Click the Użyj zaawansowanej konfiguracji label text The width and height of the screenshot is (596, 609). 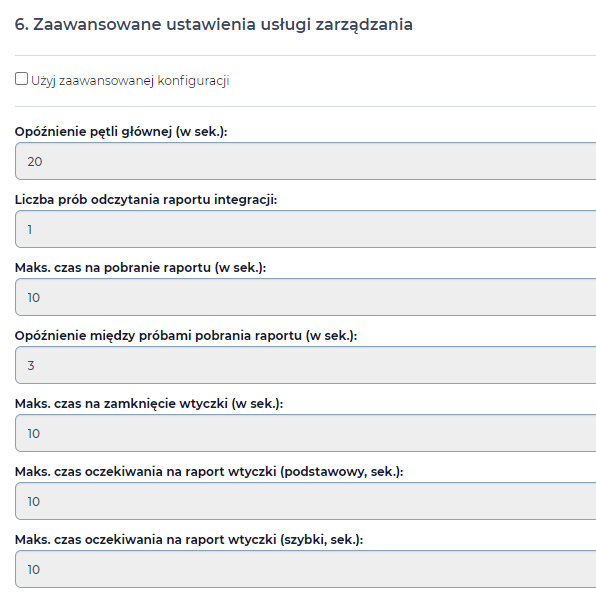tap(130, 81)
